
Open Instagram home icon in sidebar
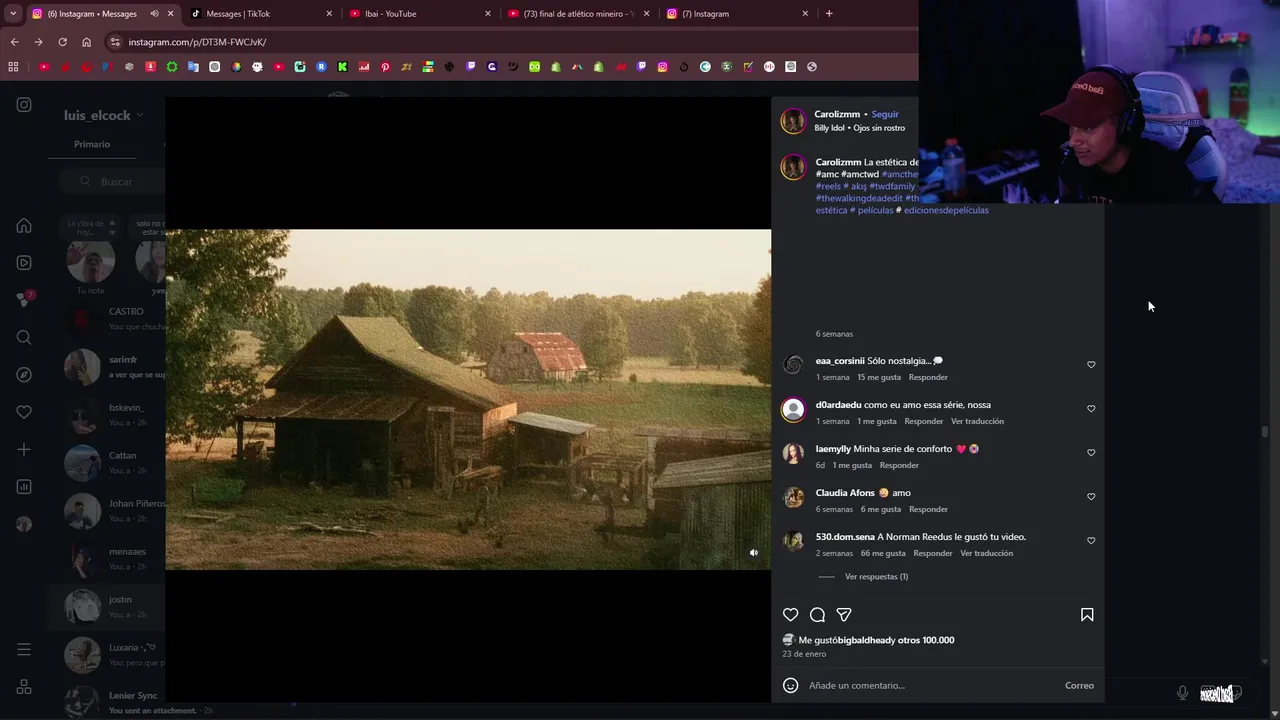[x=24, y=225]
